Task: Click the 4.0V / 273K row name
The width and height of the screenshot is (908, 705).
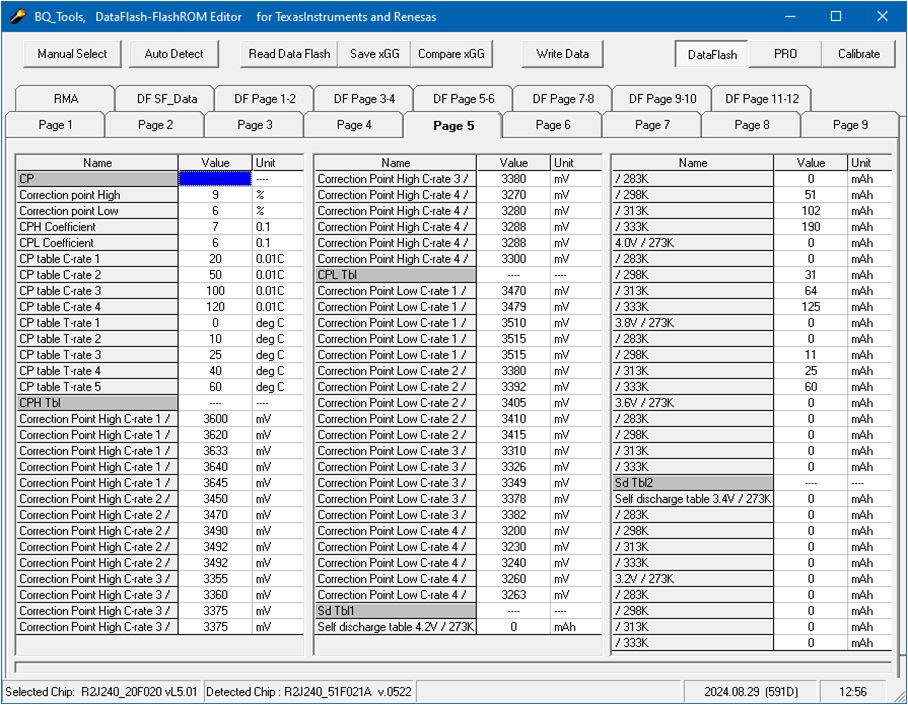Action: 693,243
